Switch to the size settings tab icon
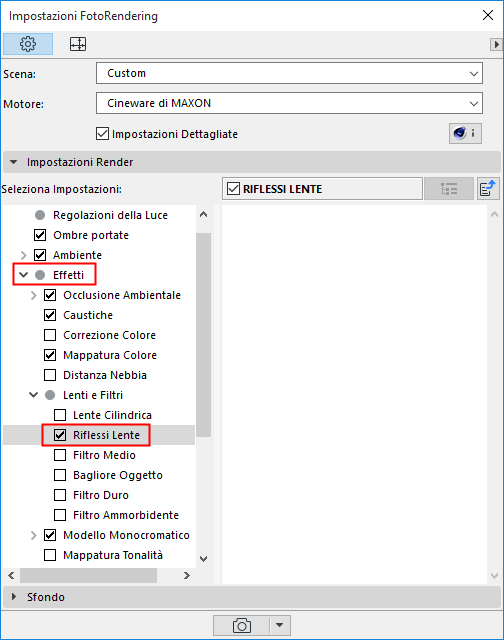Viewport: 504px width, 640px height. point(78,44)
